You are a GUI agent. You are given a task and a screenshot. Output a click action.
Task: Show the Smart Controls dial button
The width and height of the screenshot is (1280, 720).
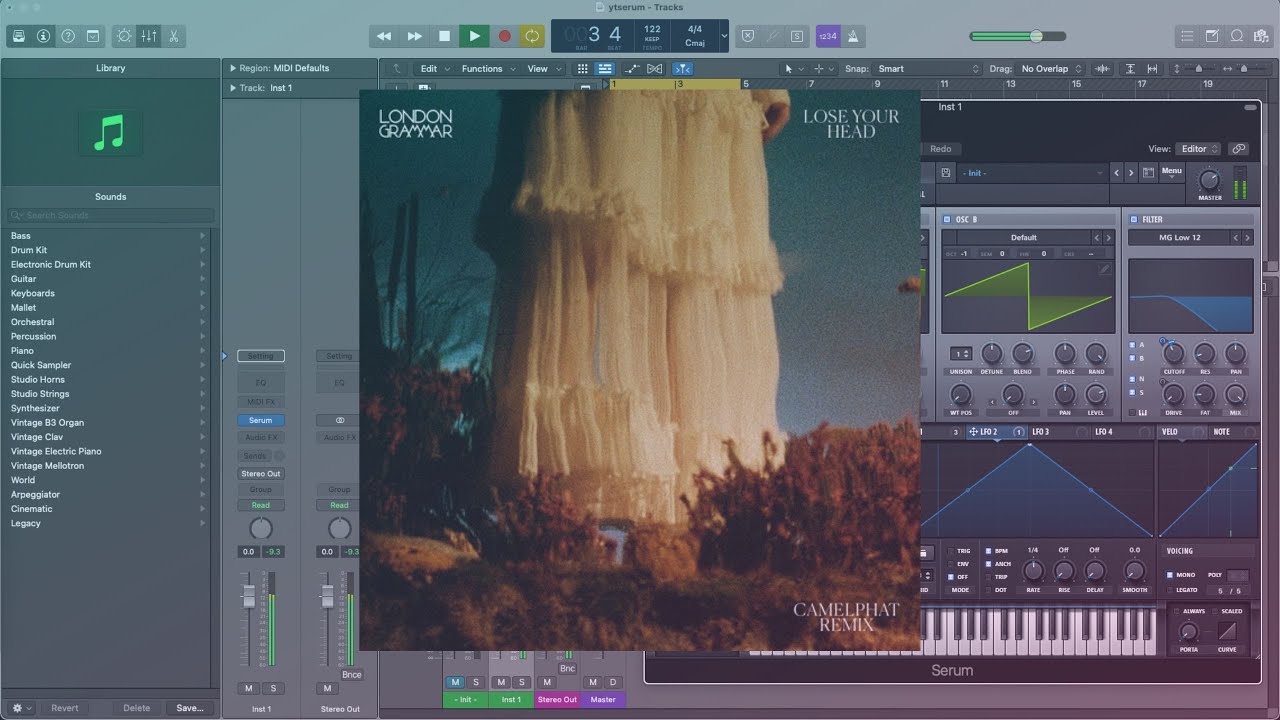coord(124,36)
